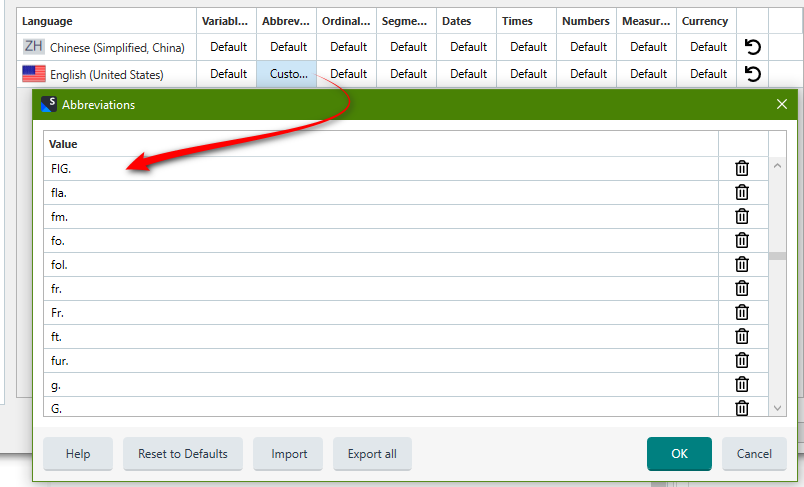Viewport: 804px width, 487px height.
Task: Select the fo. value row
Action: pyautogui.click(x=380, y=240)
